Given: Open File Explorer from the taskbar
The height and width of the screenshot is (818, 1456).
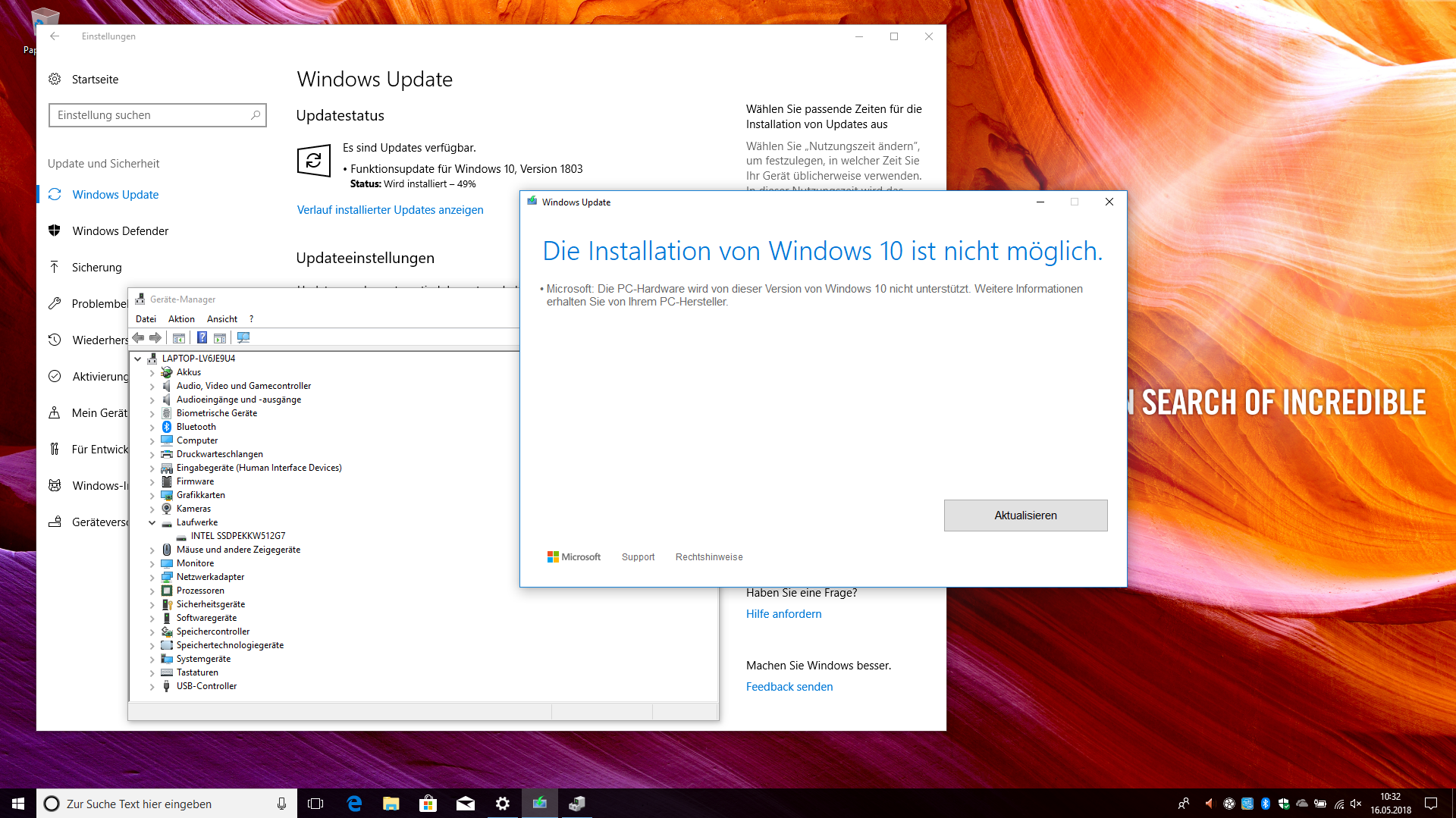Looking at the screenshot, I should (391, 804).
